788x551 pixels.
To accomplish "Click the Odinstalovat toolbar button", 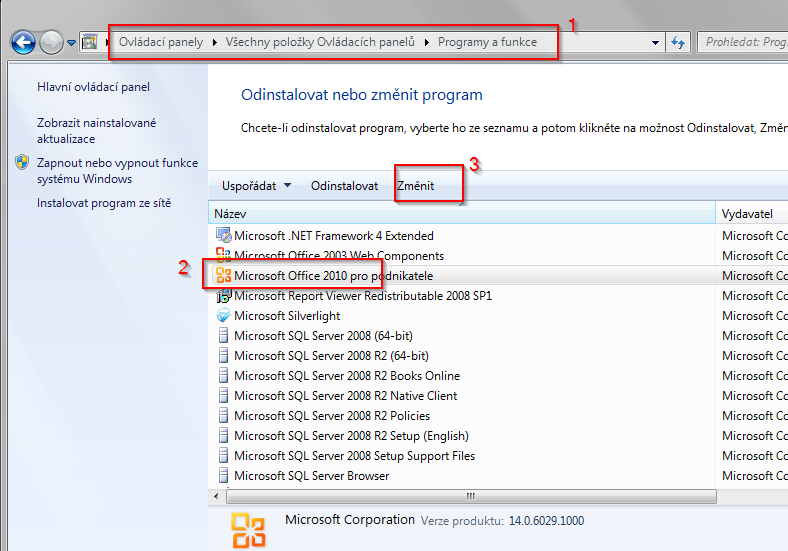I will [344, 186].
